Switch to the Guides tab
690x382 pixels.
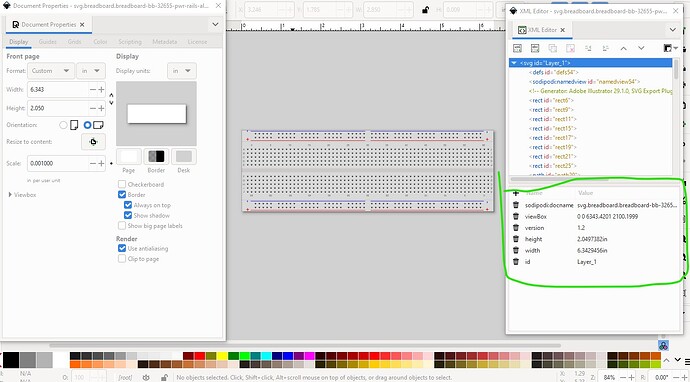(48, 42)
